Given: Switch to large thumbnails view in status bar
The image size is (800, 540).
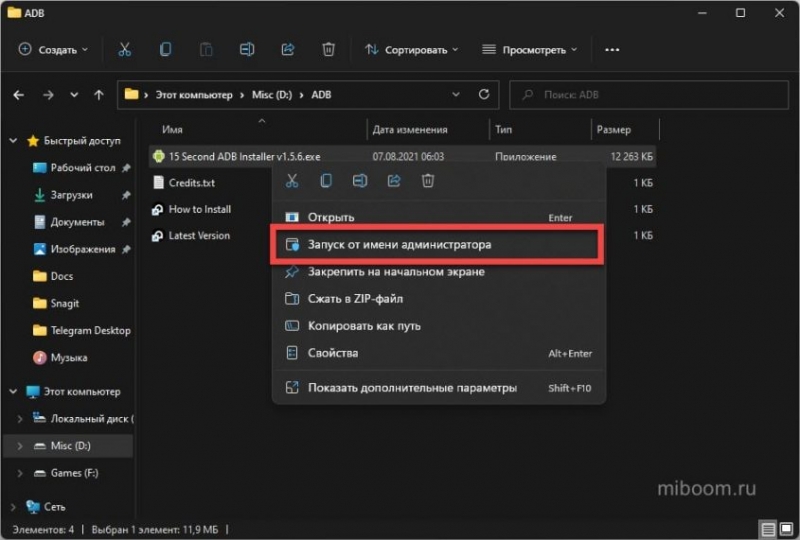Looking at the screenshot, I should pos(787,529).
